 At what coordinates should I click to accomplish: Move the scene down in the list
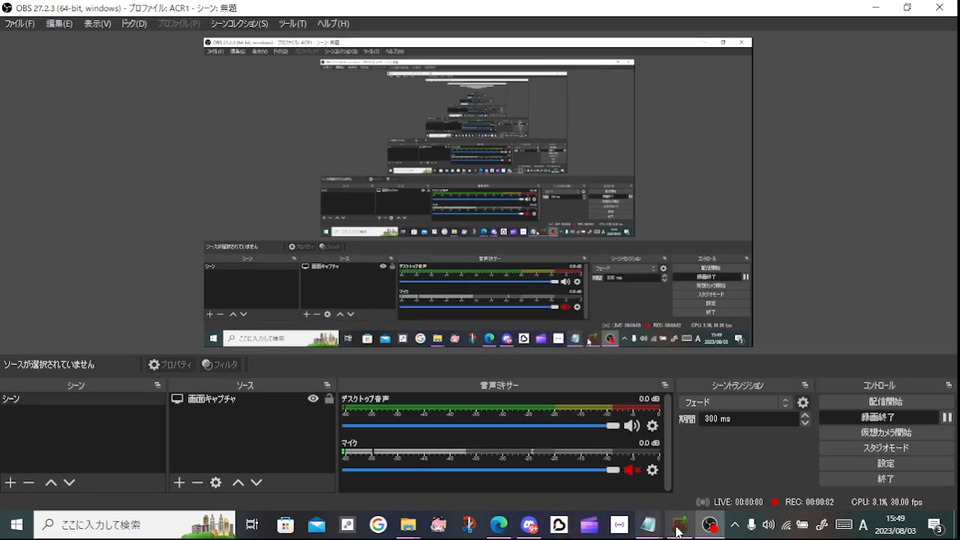69,482
